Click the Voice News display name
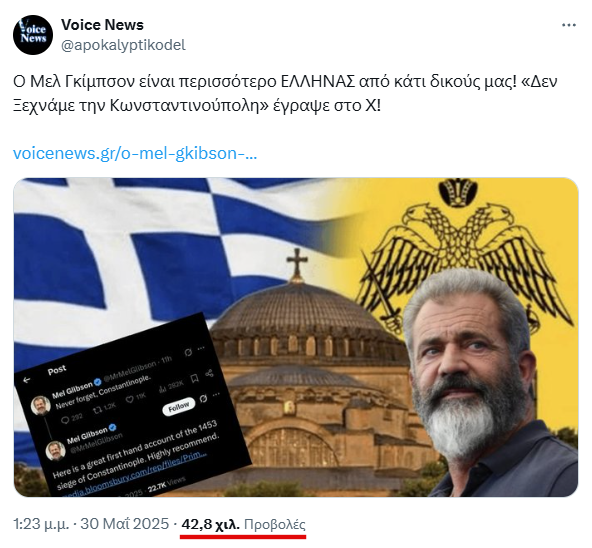592x548 pixels. (x=102, y=25)
